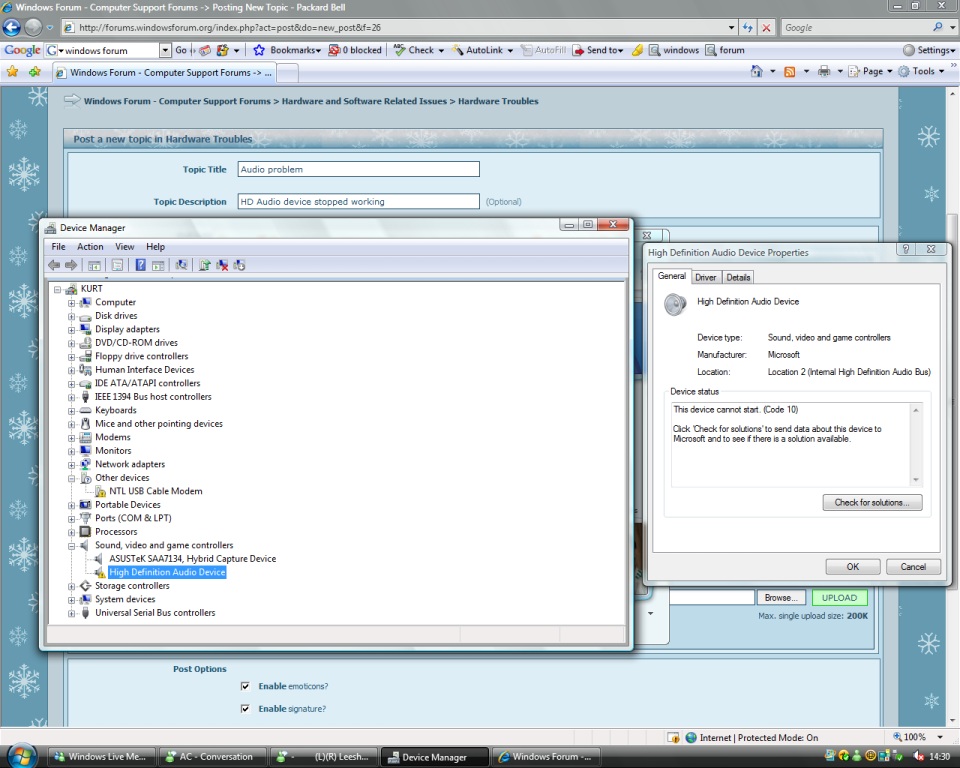Select the NTL USB Cable Modem device
Viewport: 960px width, 768px height.
click(x=156, y=491)
